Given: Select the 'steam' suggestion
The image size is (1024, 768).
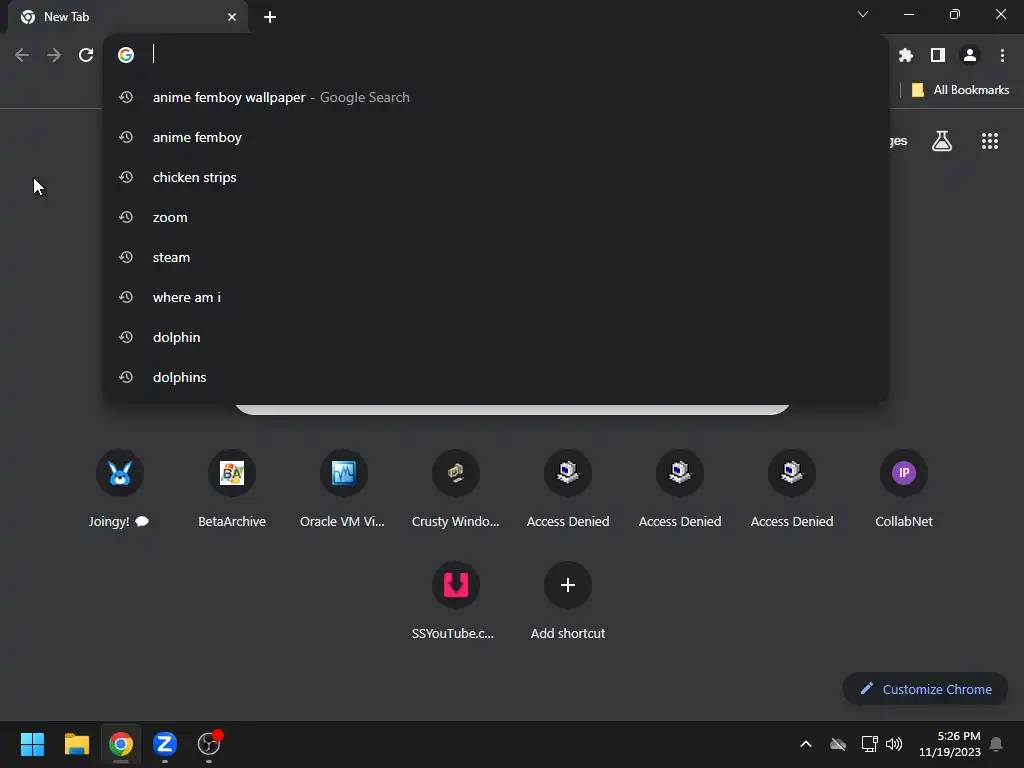Looking at the screenshot, I should tap(496, 257).
